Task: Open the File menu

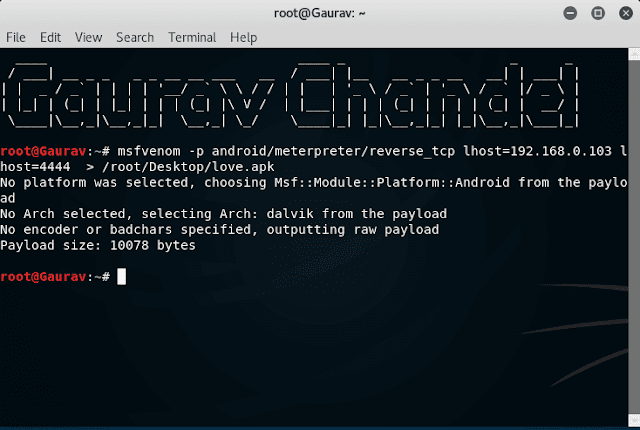Action: pyautogui.click(x=16, y=38)
